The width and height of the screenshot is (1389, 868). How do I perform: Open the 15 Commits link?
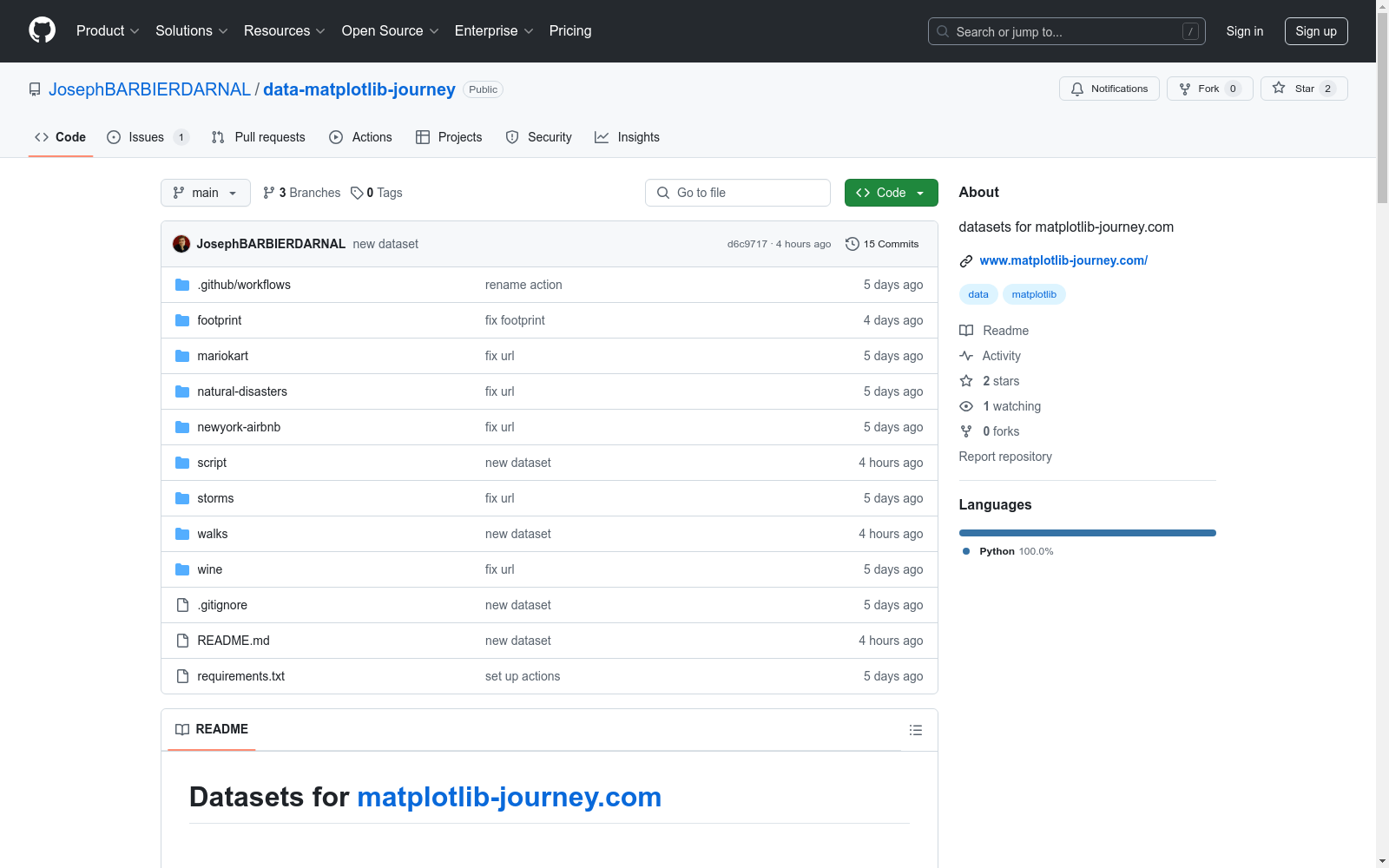882,244
